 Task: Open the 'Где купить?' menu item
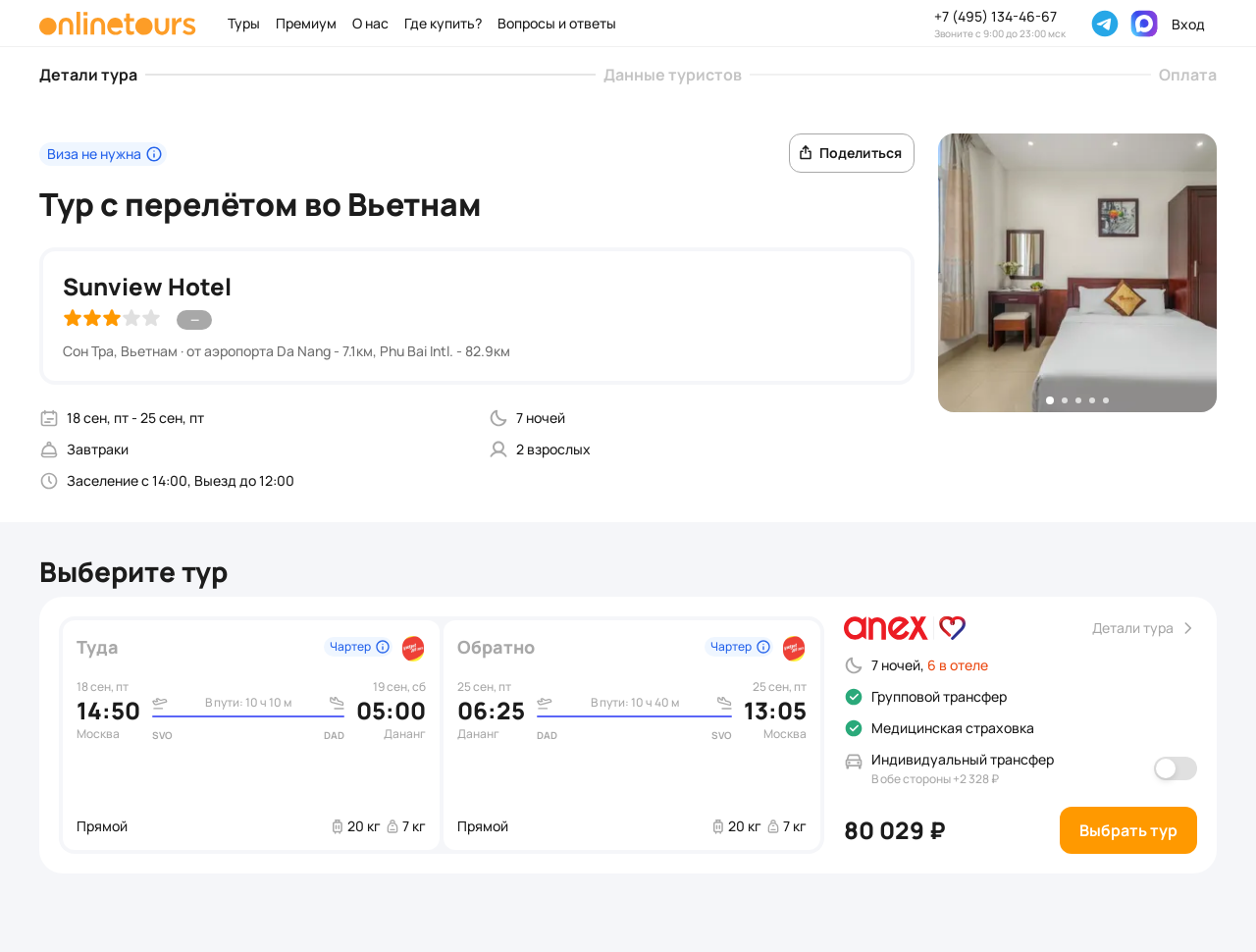click(443, 24)
